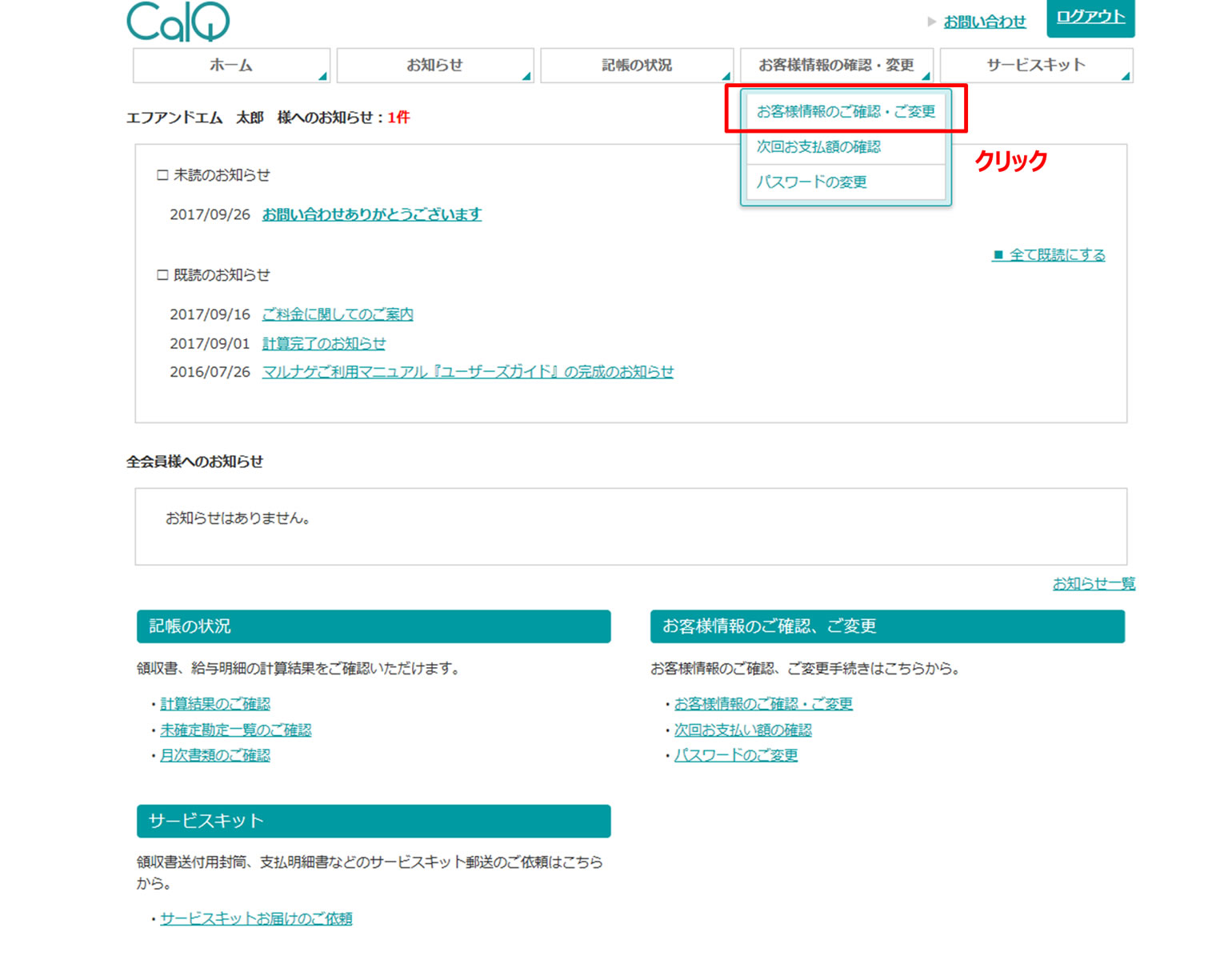Click the CalQ logo
This screenshot has height=960, width=1232.
[178, 21]
